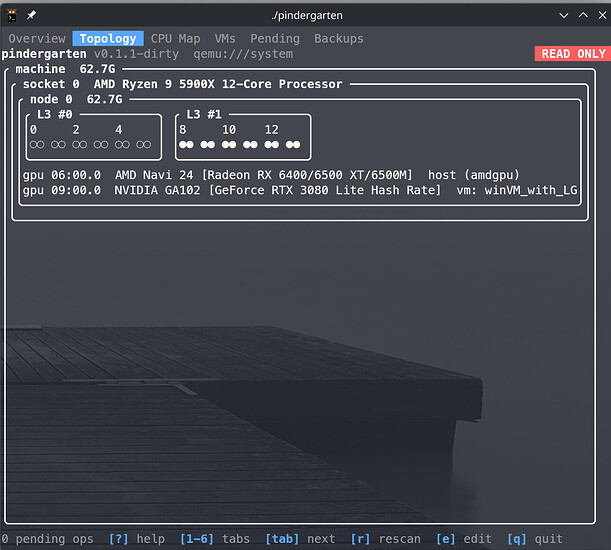
Task: Click the [1-6] tabs shortcut
Action: (x=214, y=539)
